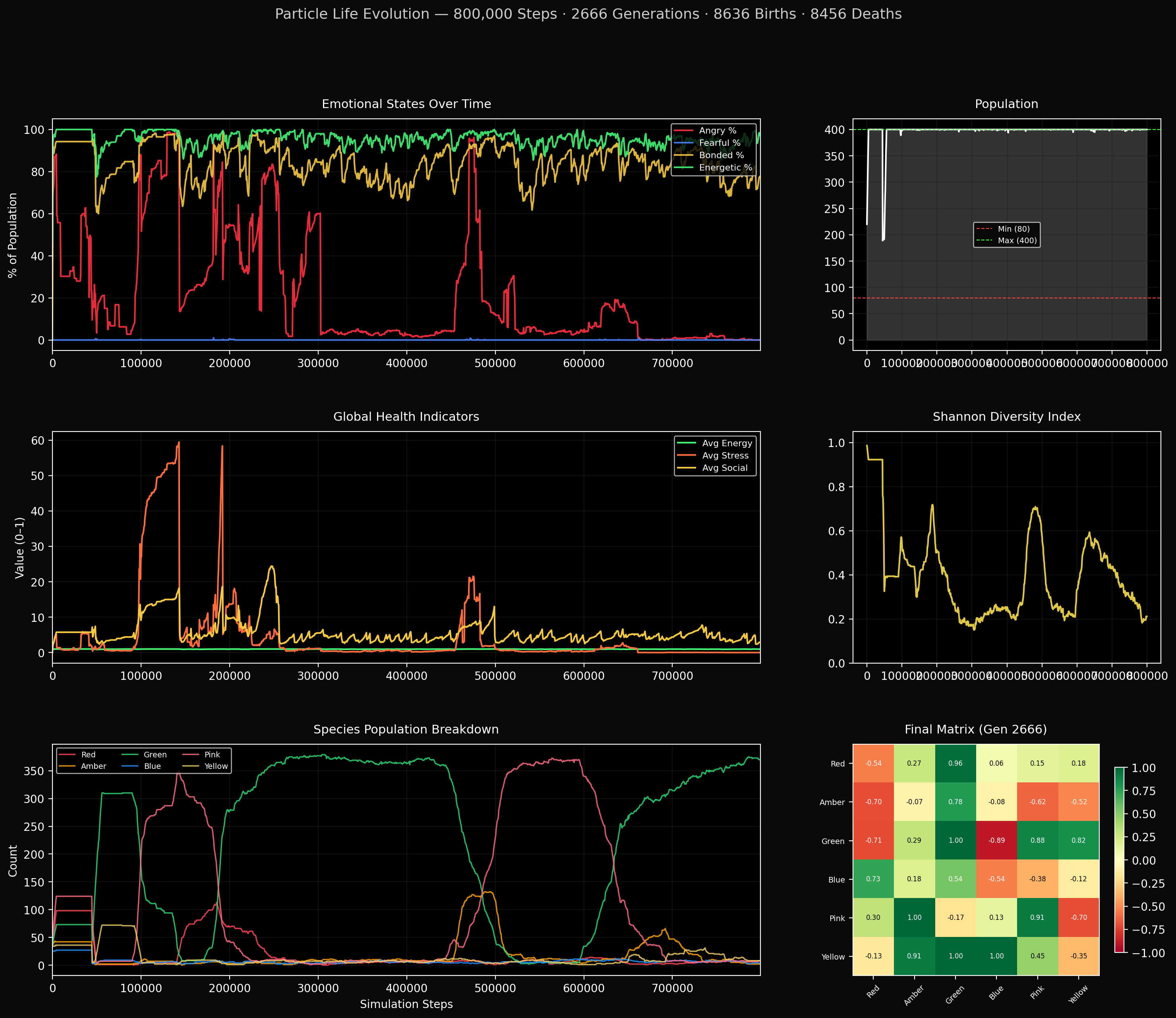Click the Yellow row, Blue column 1.00 cell
This screenshot has width=1176, height=1018.
[996, 956]
